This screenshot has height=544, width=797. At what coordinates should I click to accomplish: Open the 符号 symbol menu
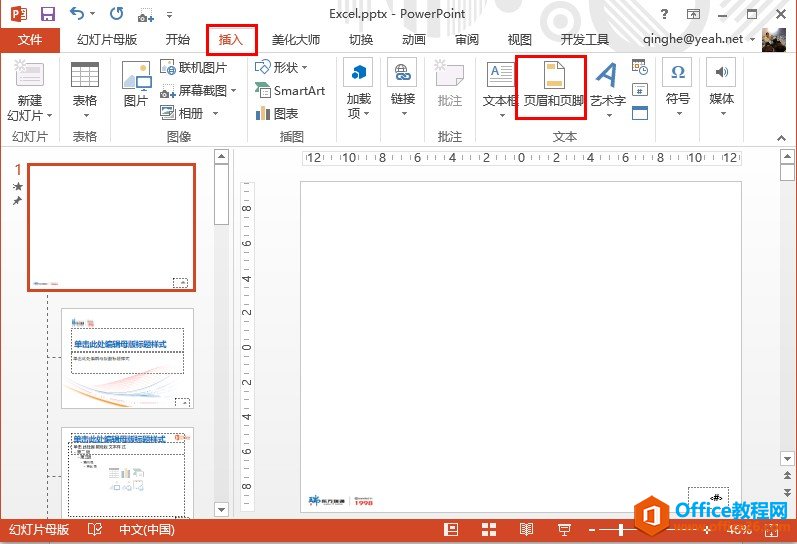(678, 89)
